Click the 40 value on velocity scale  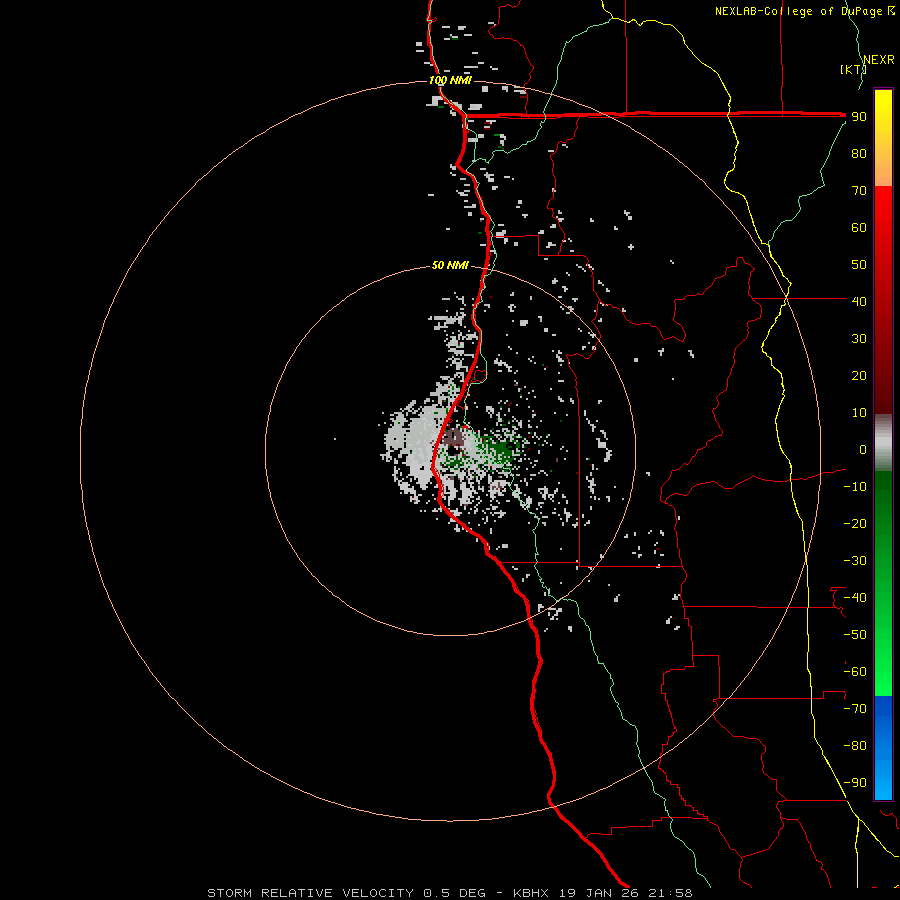click(859, 301)
